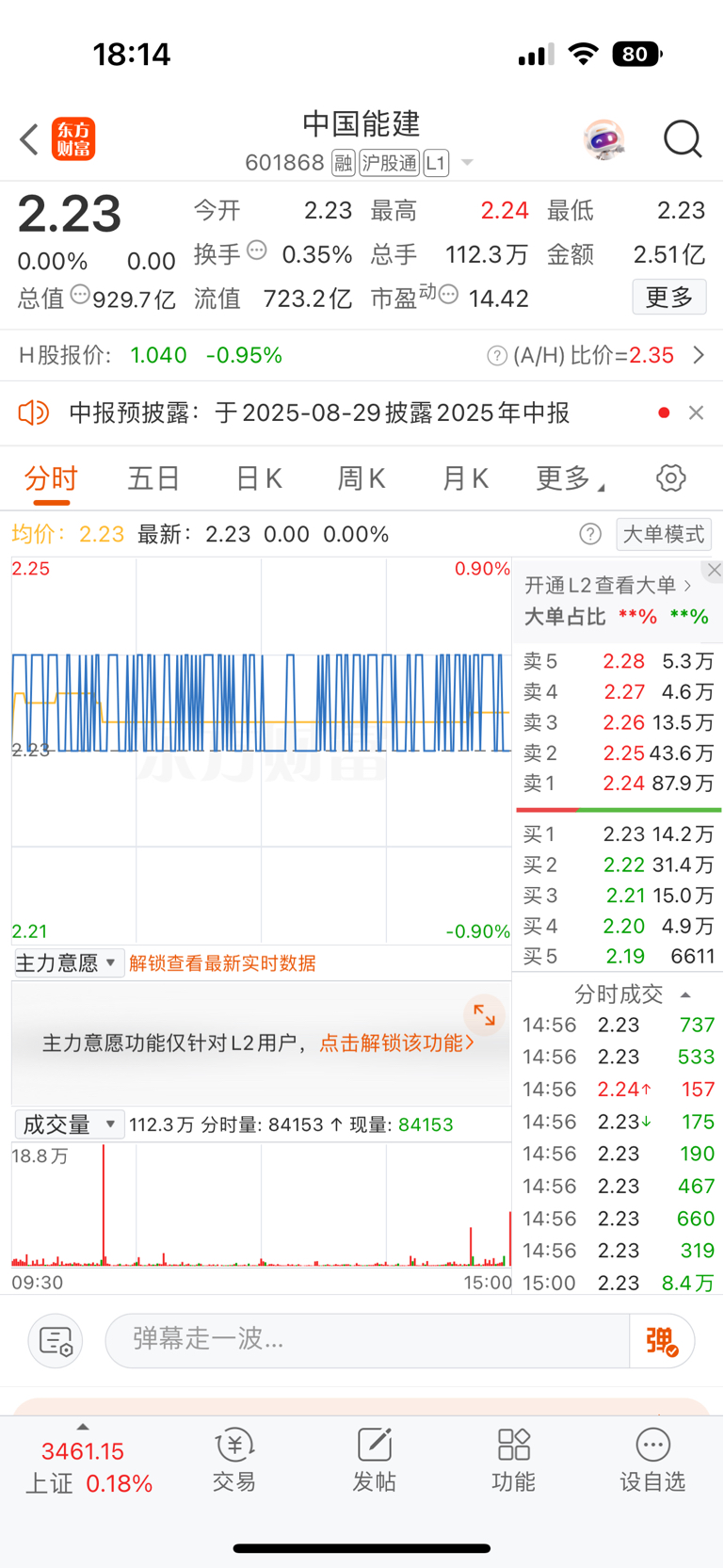
Task: Open chart settings gear icon
Action: click(x=671, y=477)
